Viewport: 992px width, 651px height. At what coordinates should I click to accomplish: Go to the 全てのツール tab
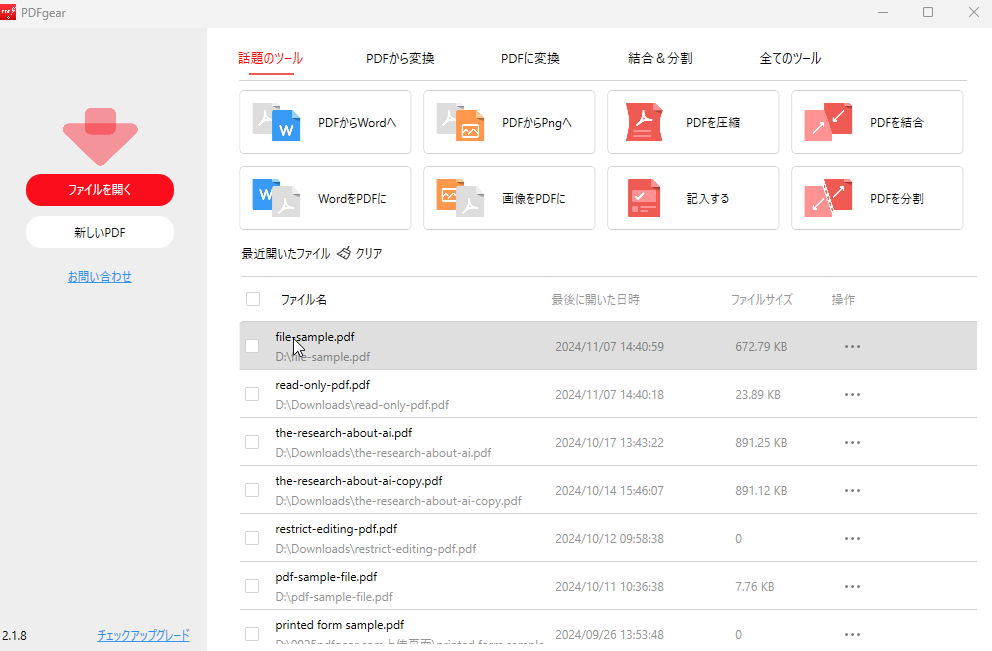point(790,59)
